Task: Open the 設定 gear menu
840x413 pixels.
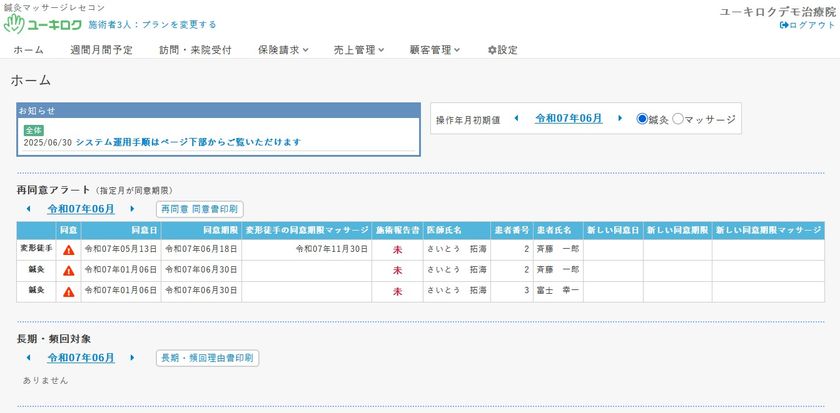Action: coord(502,50)
